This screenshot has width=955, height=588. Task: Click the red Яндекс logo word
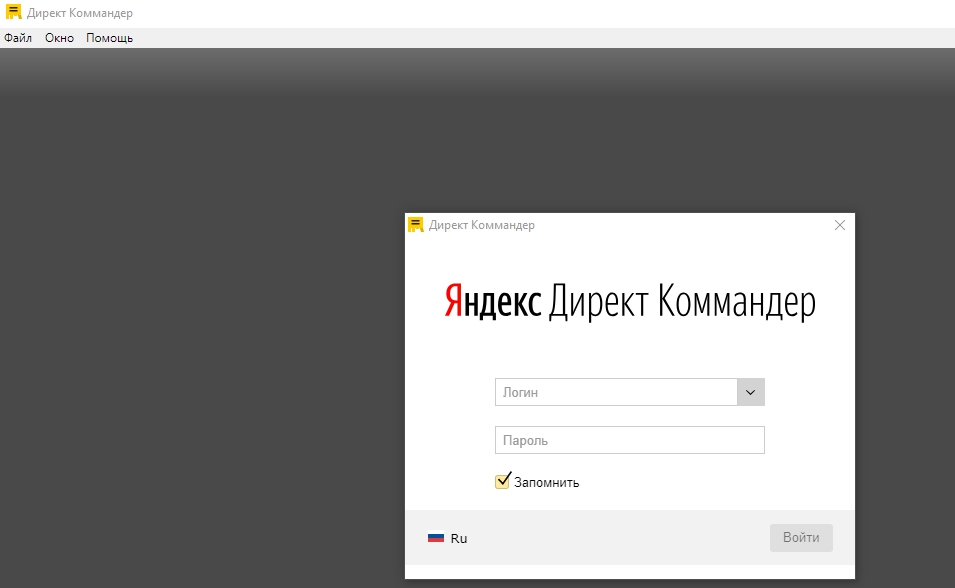[x=493, y=301]
